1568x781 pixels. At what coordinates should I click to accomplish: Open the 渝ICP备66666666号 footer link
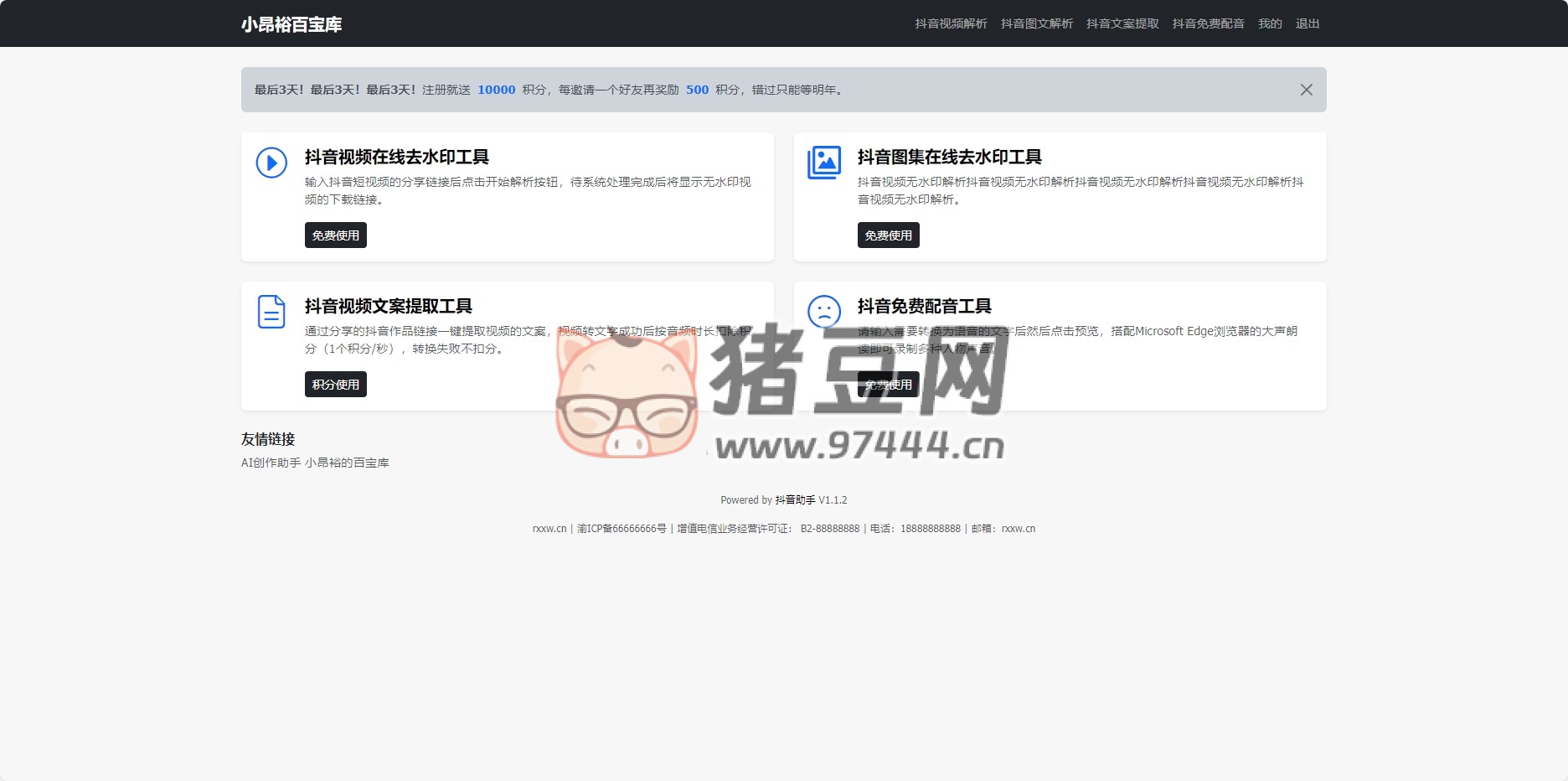(x=622, y=529)
